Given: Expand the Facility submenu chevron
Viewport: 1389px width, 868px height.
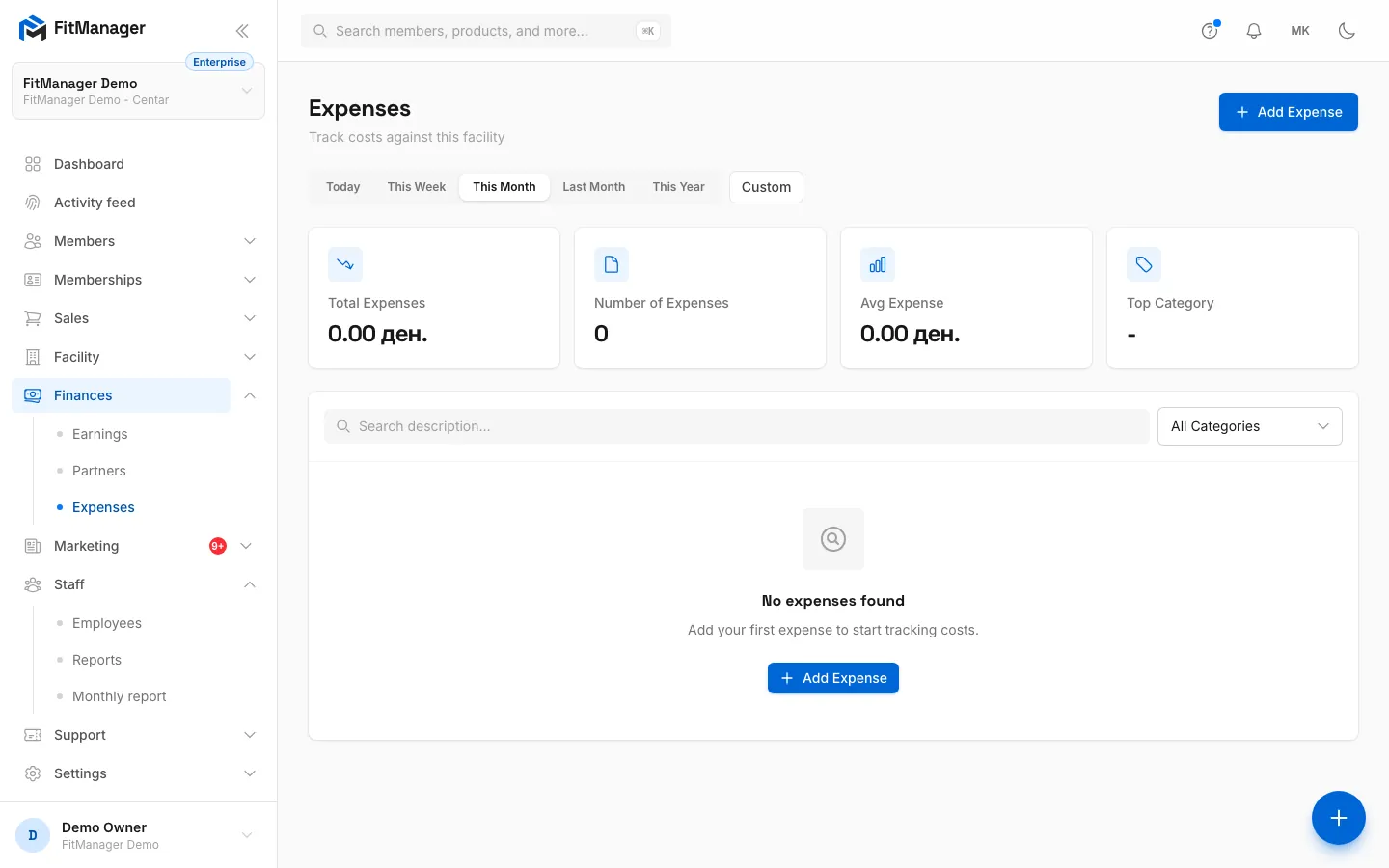Looking at the screenshot, I should coord(250,357).
